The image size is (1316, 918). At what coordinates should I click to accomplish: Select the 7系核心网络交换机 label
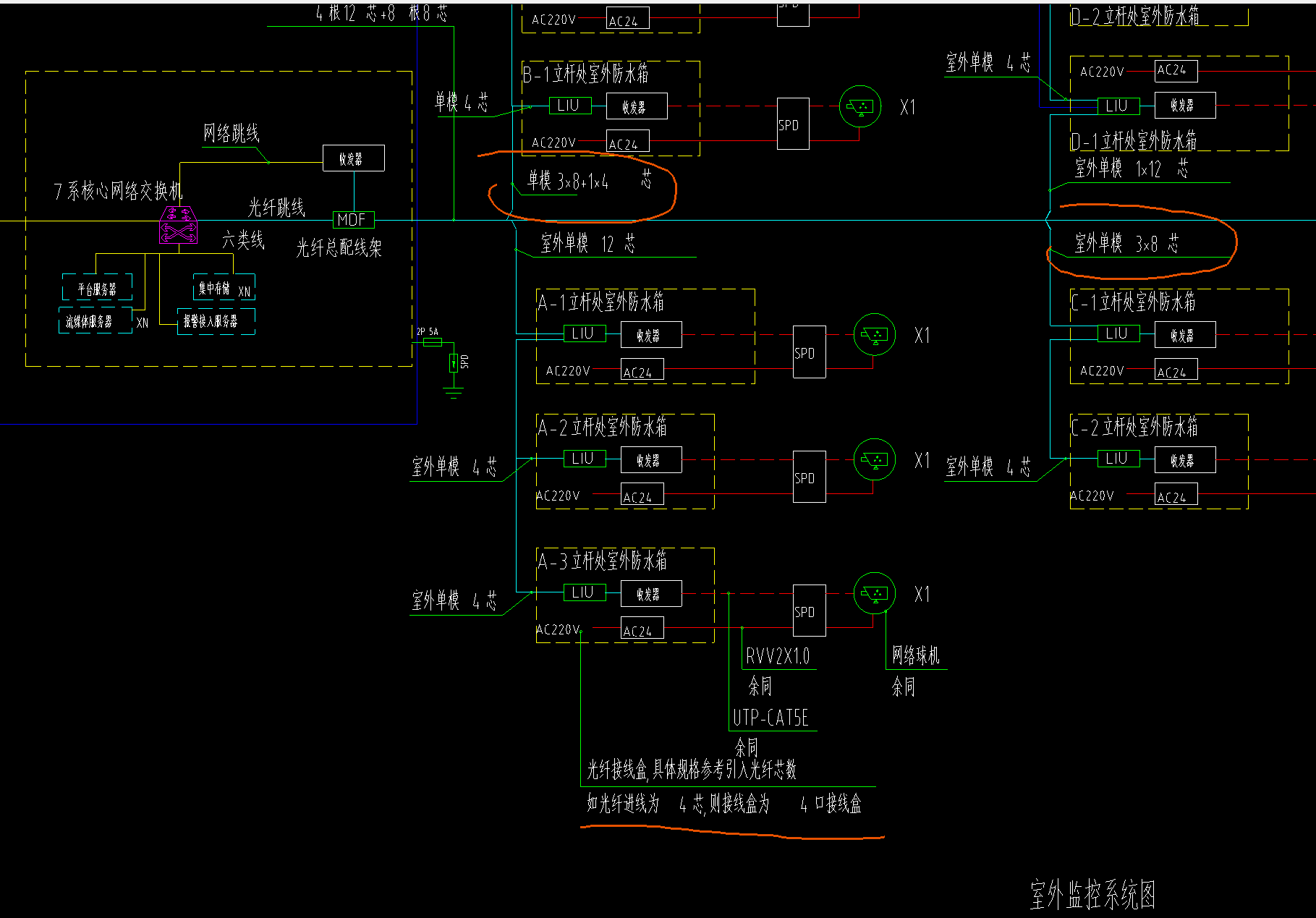(x=119, y=191)
